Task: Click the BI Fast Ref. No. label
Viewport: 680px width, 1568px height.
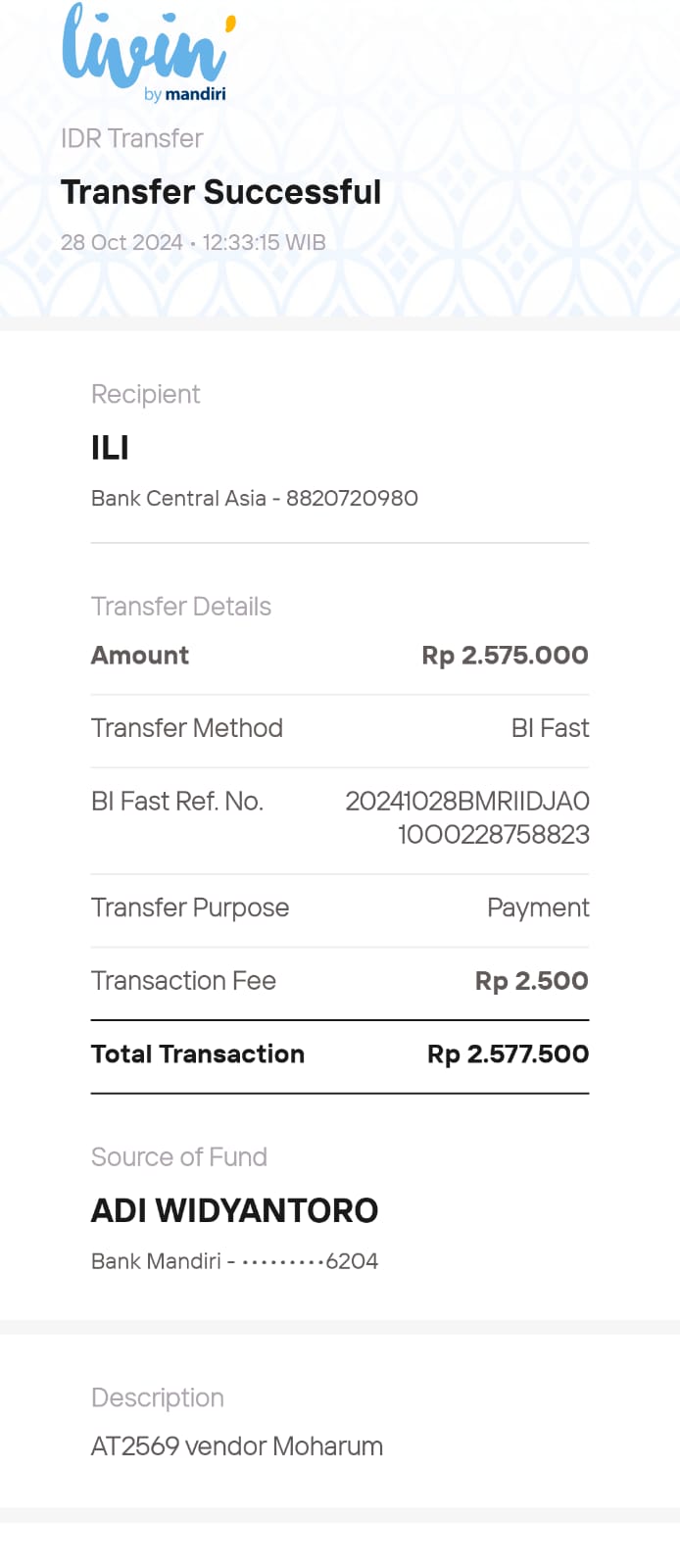Action: [177, 802]
